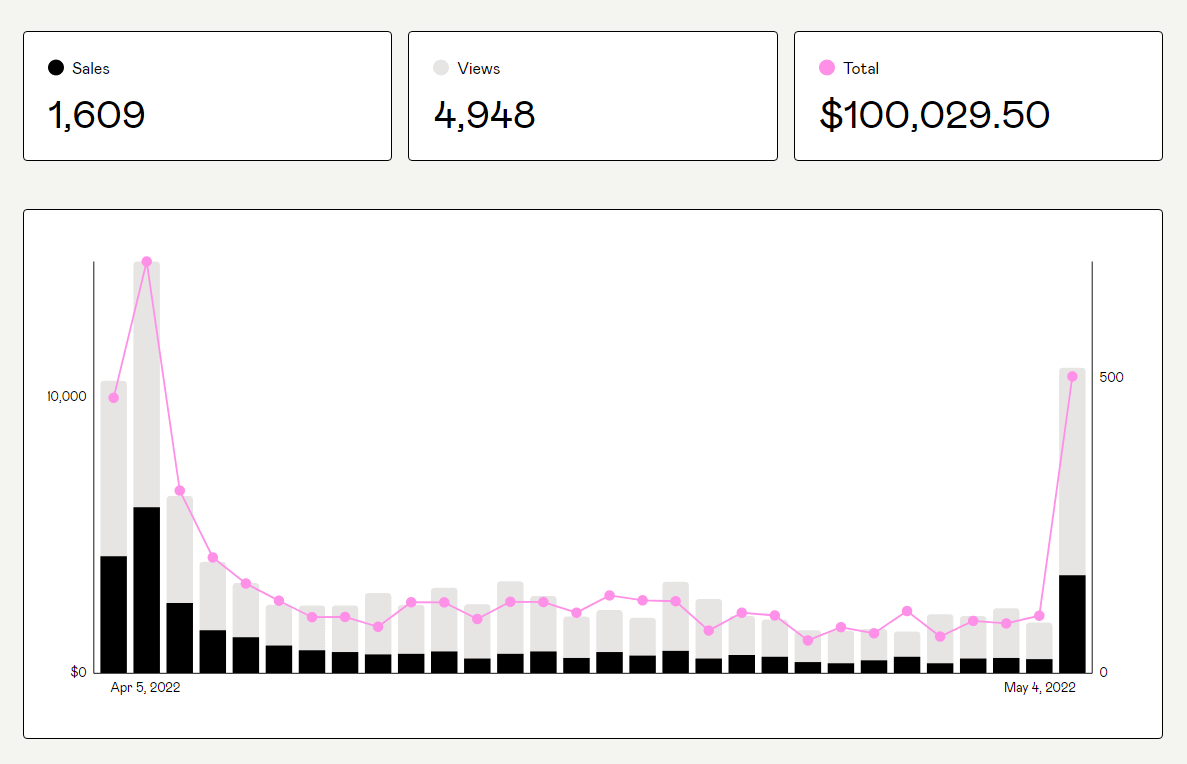Image resolution: width=1187 pixels, height=764 pixels.
Task: Click the 10,000 left axis label
Action: 67,397
